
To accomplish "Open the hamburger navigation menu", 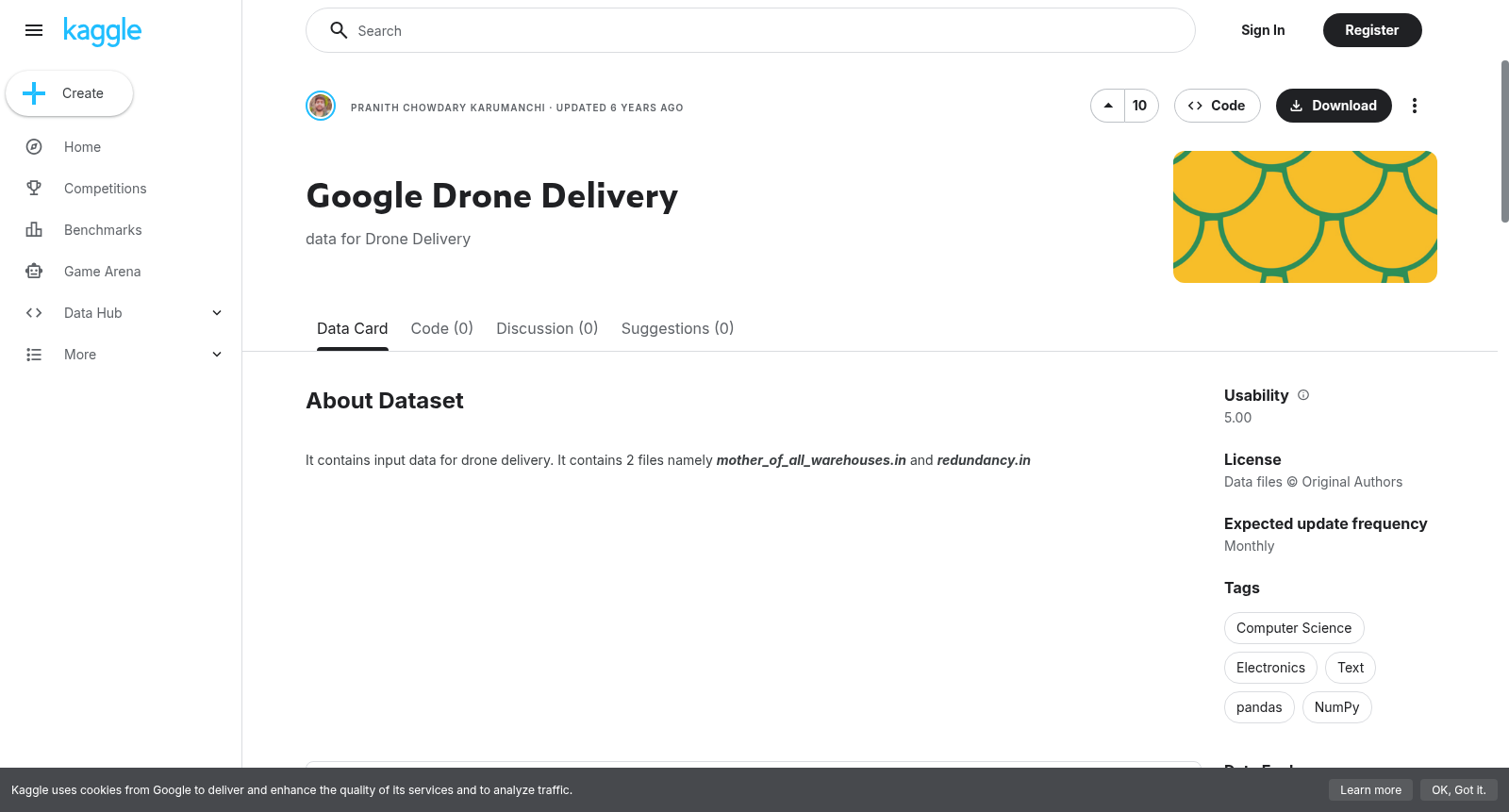I will [34, 30].
